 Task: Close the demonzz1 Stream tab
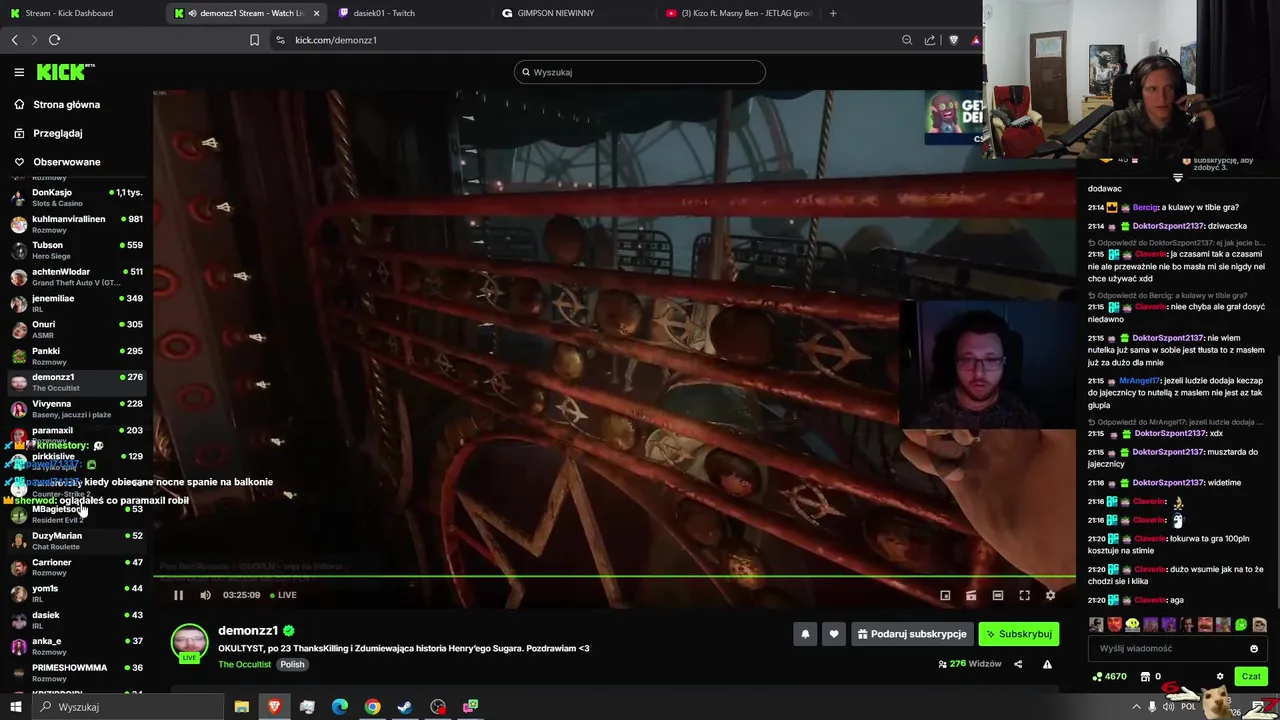(316, 13)
